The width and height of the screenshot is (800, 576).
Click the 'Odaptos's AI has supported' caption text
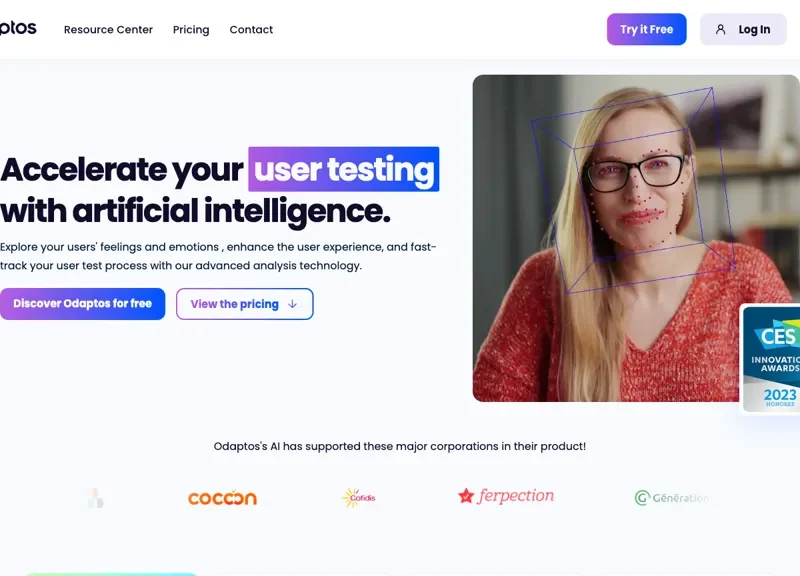pyautogui.click(x=399, y=446)
